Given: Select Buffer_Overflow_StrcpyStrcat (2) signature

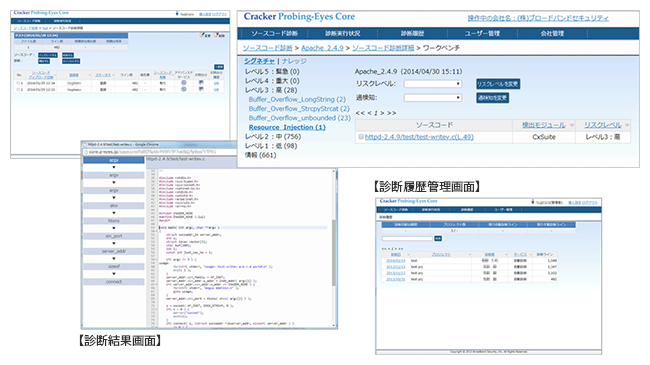Looking at the screenshot, I should 299,109.
